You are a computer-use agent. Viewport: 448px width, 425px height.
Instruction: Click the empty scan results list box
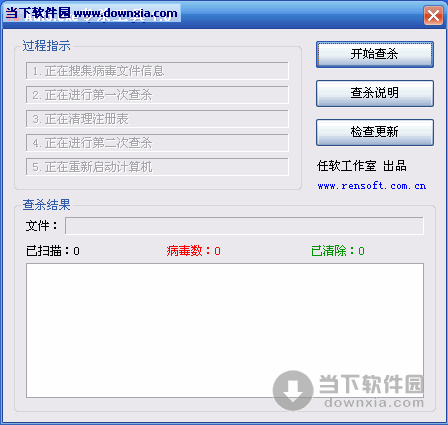coord(225,330)
